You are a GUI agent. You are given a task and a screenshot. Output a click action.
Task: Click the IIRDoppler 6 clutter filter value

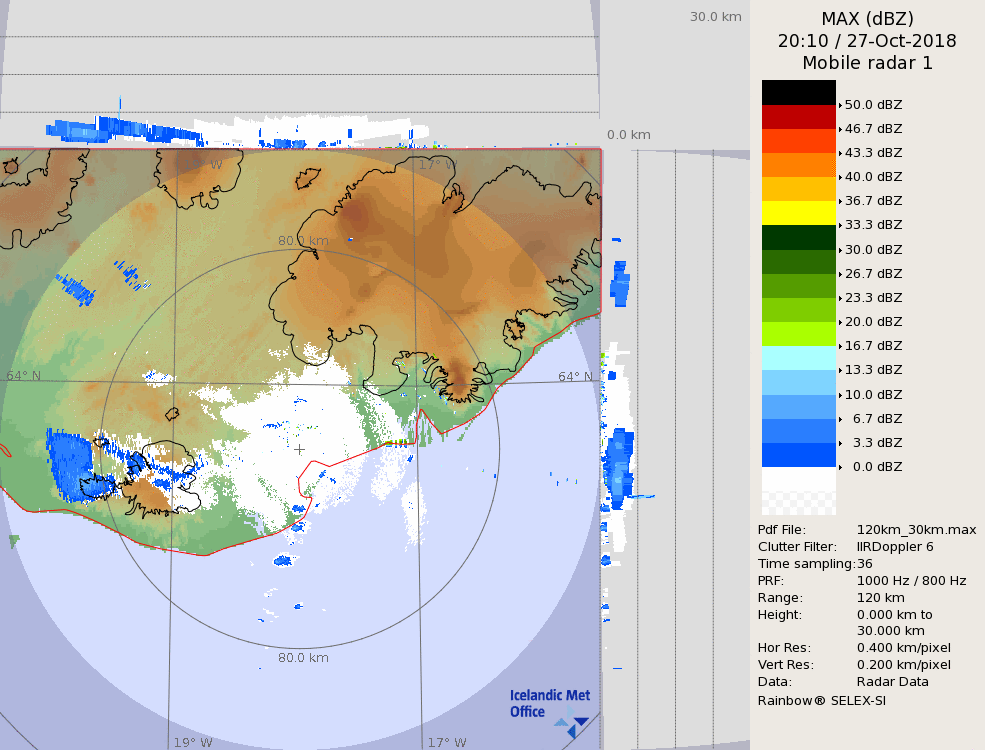pyautogui.click(x=895, y=547)
